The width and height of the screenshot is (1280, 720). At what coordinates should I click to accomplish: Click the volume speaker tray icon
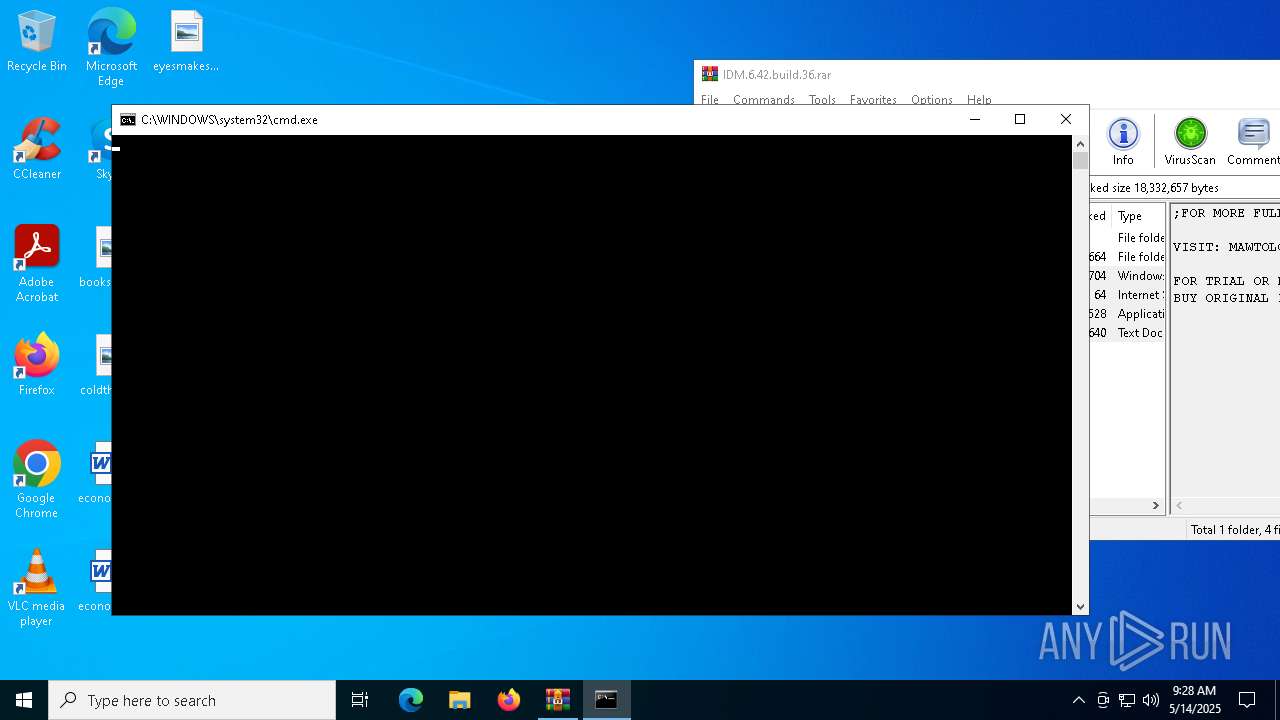[1151, 700]
